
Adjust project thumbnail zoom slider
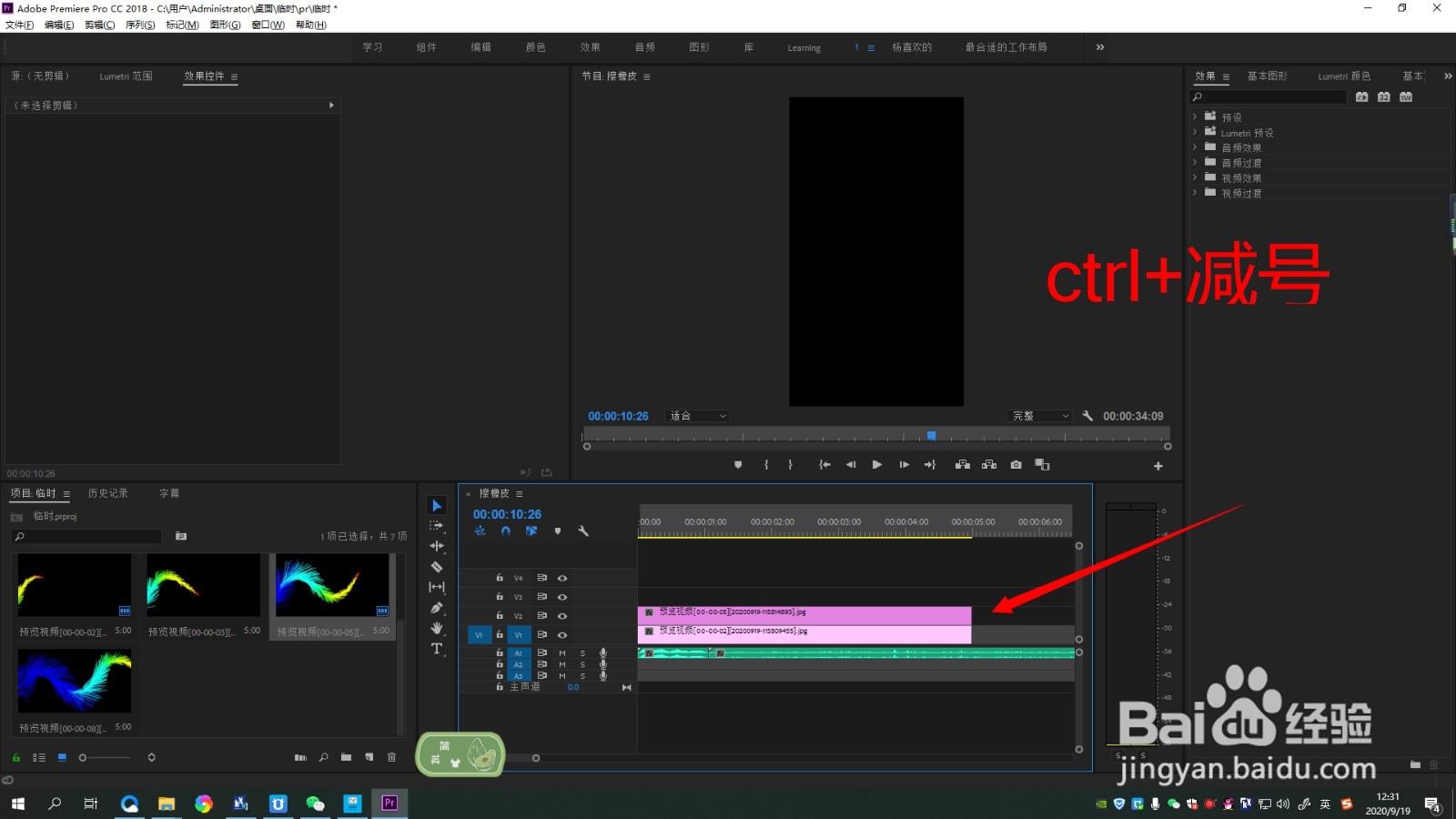105,757
